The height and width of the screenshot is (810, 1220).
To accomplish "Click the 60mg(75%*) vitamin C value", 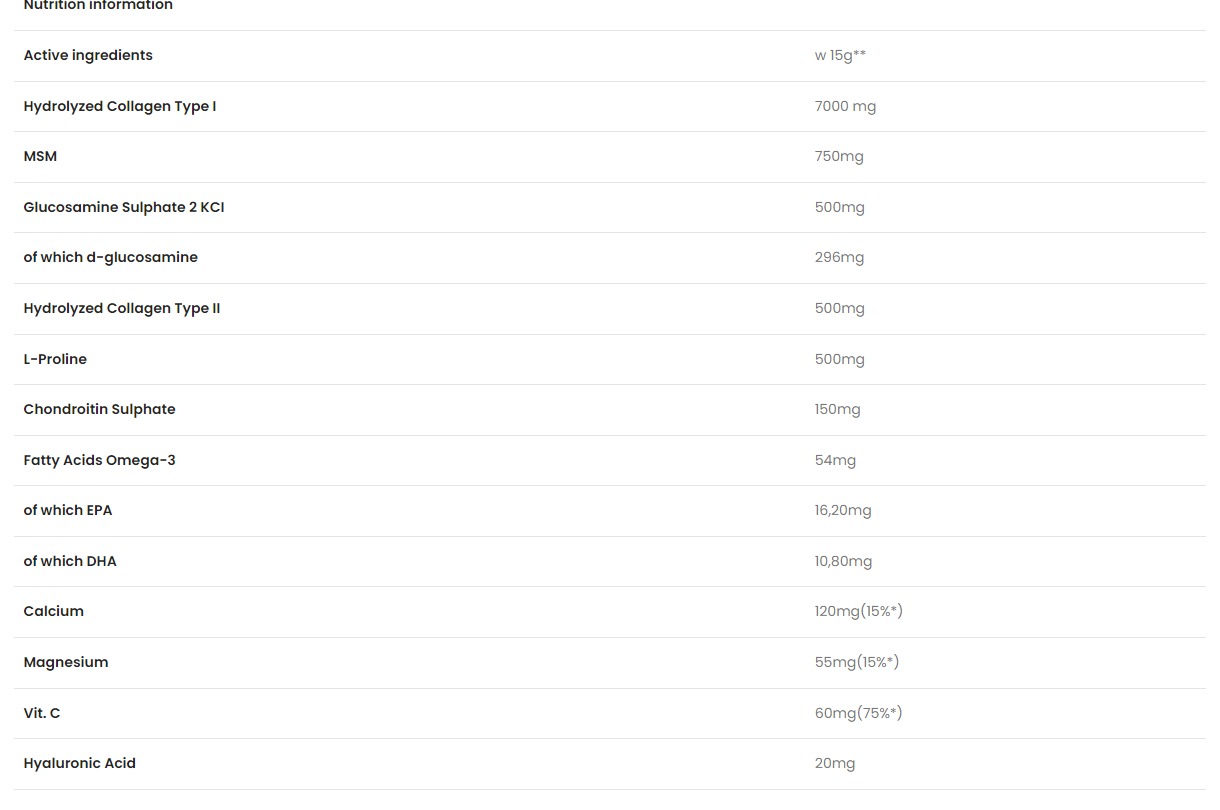I will [858, 713].
